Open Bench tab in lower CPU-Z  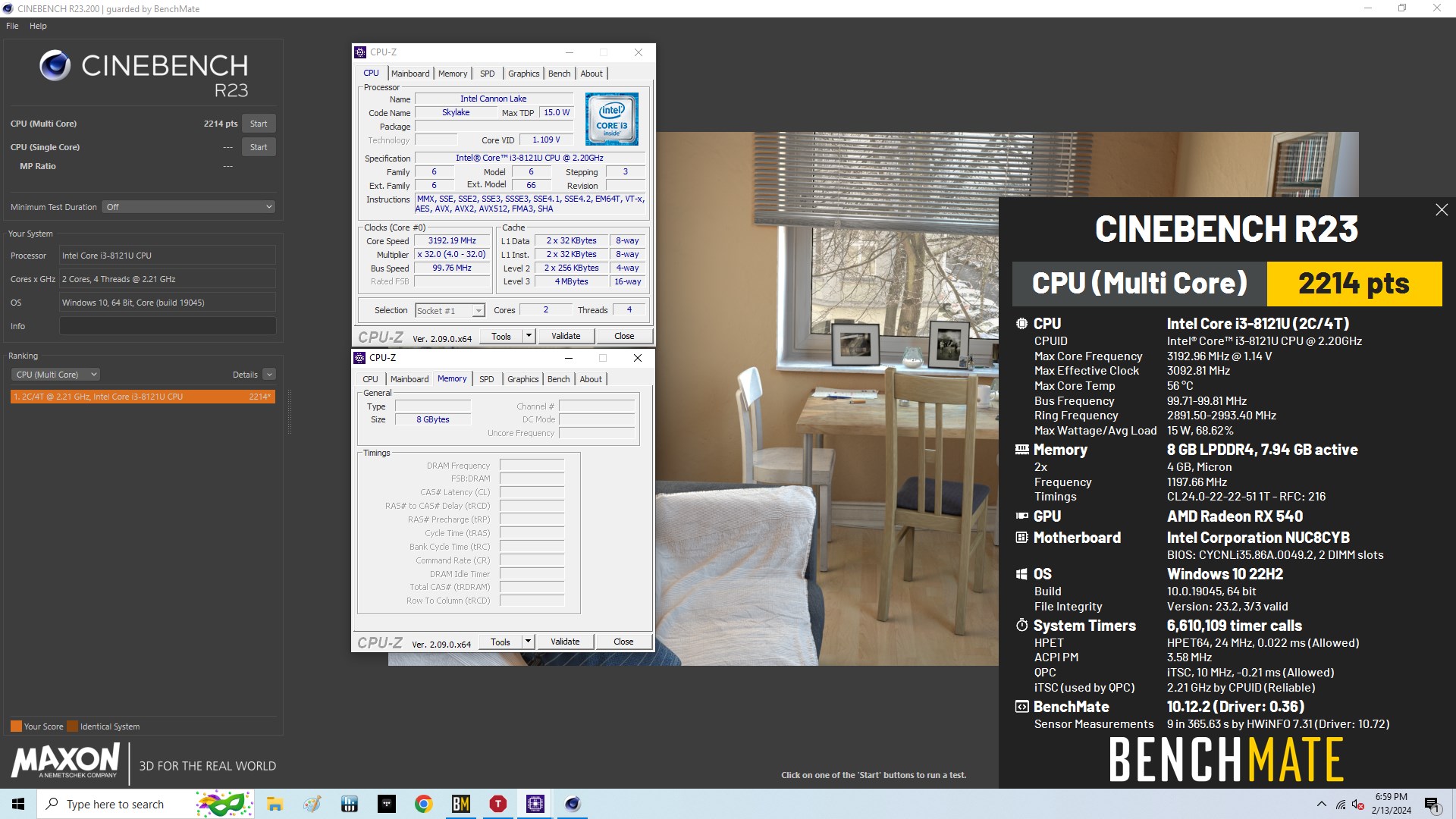click(x=558, y=379)
